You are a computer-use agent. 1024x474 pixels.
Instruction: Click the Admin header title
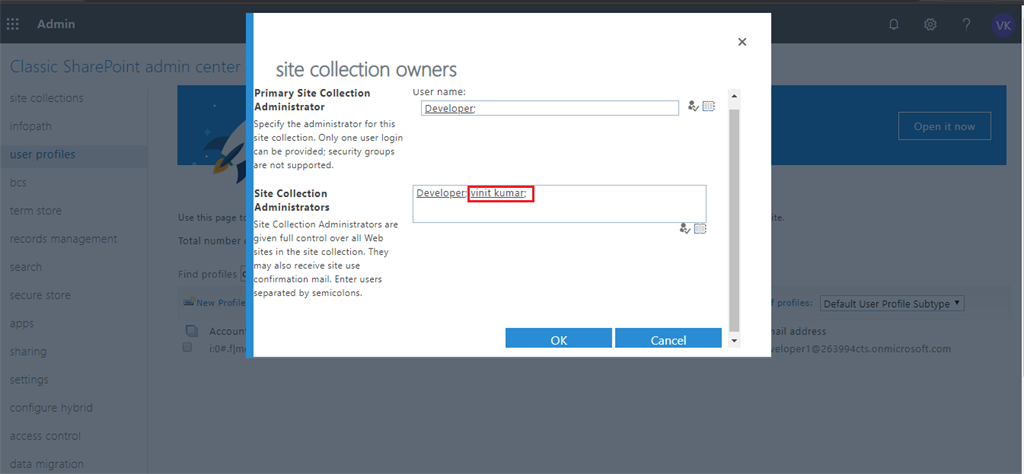[56, 24]
